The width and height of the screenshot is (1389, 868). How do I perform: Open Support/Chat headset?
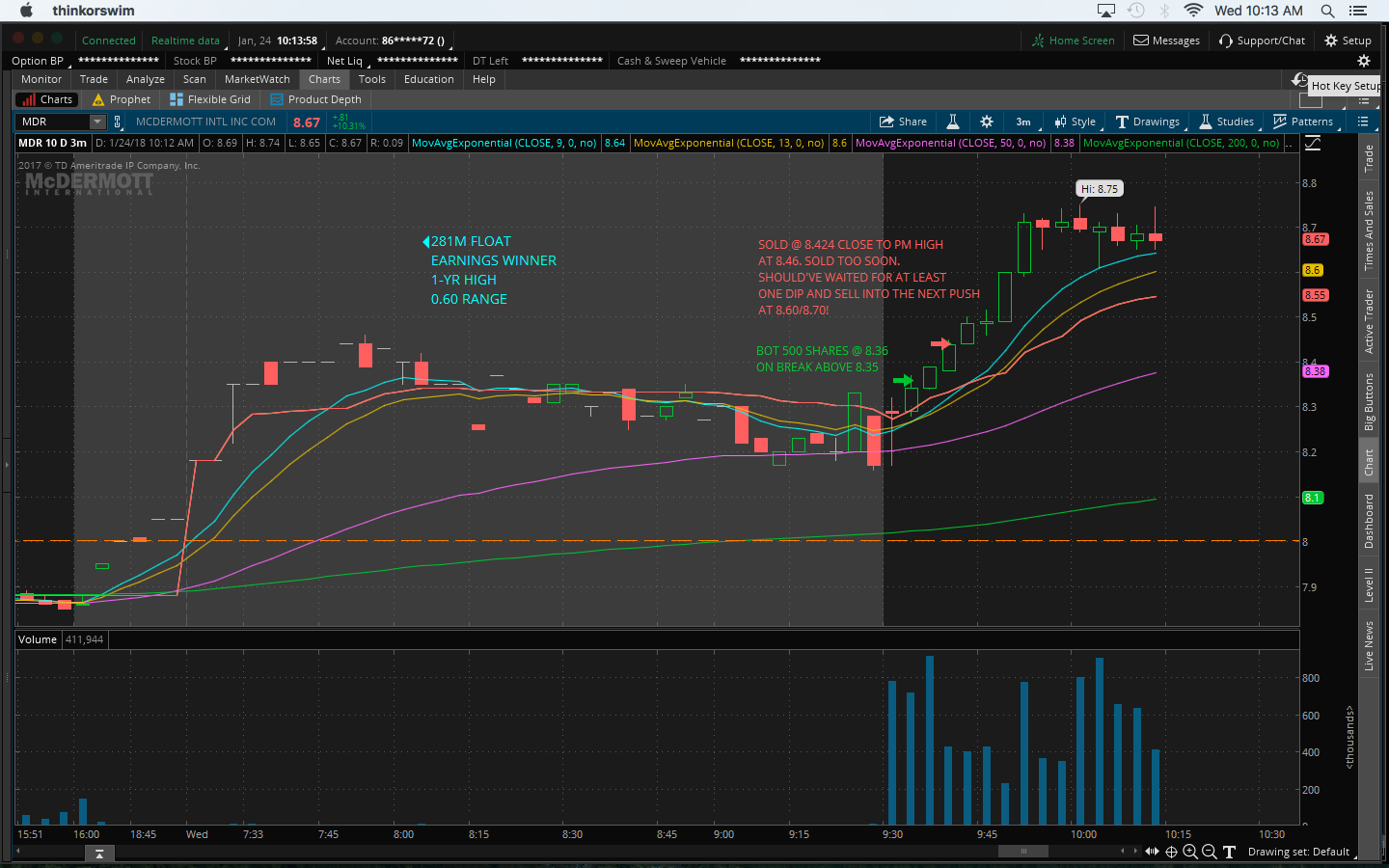(1262, 41)
